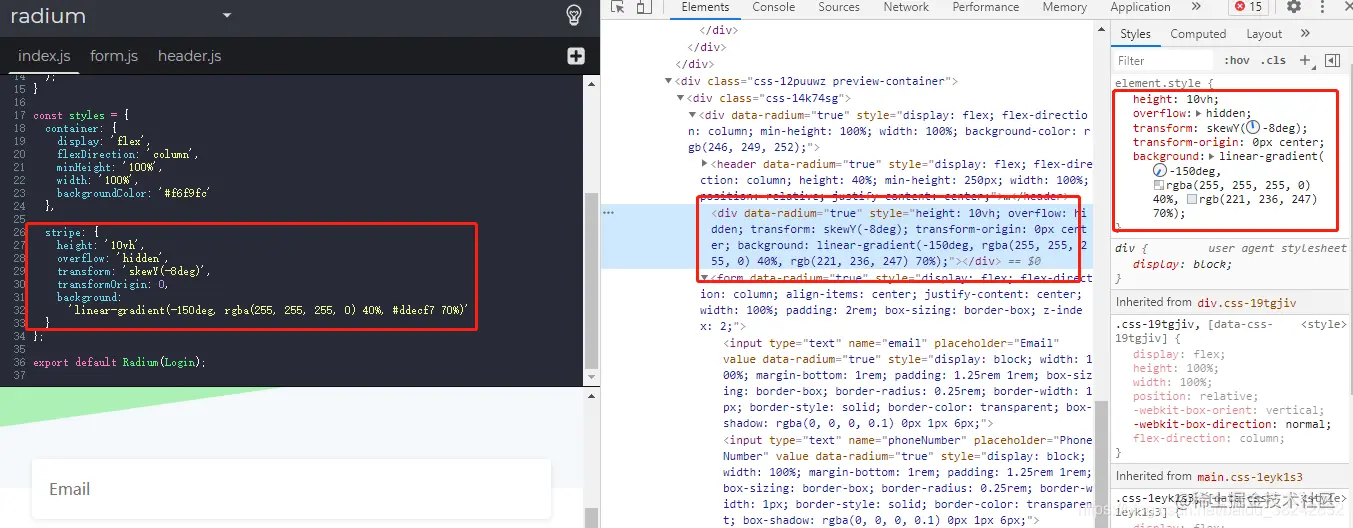The height and width of the screenshot is (528, 1353).
Task: Switch to the Console panel tab
Action: [x=774, y=7]
